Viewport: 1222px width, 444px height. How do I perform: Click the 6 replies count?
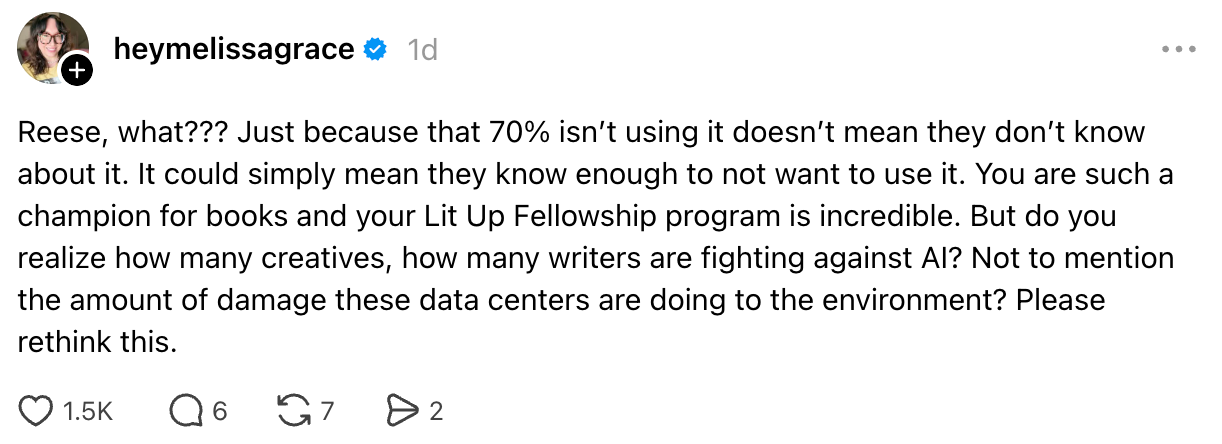coord(220,411)
